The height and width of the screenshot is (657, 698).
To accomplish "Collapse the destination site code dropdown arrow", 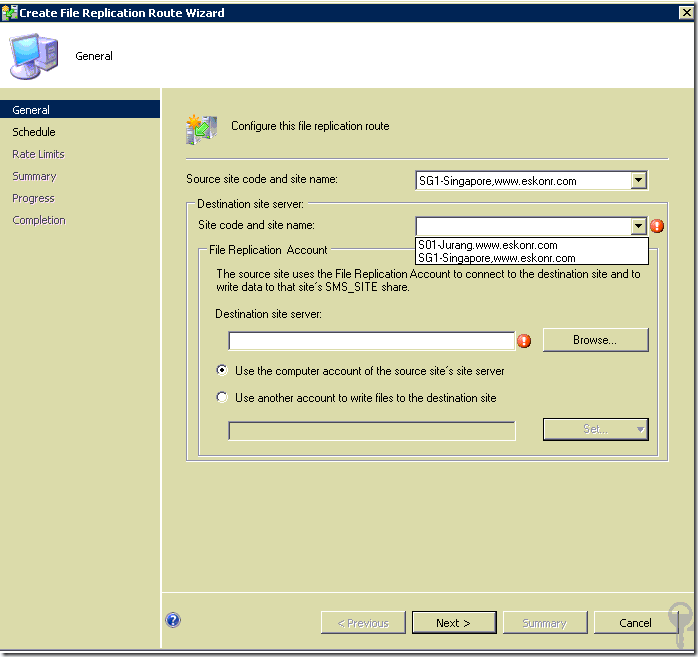I will [x=638, y=226].
